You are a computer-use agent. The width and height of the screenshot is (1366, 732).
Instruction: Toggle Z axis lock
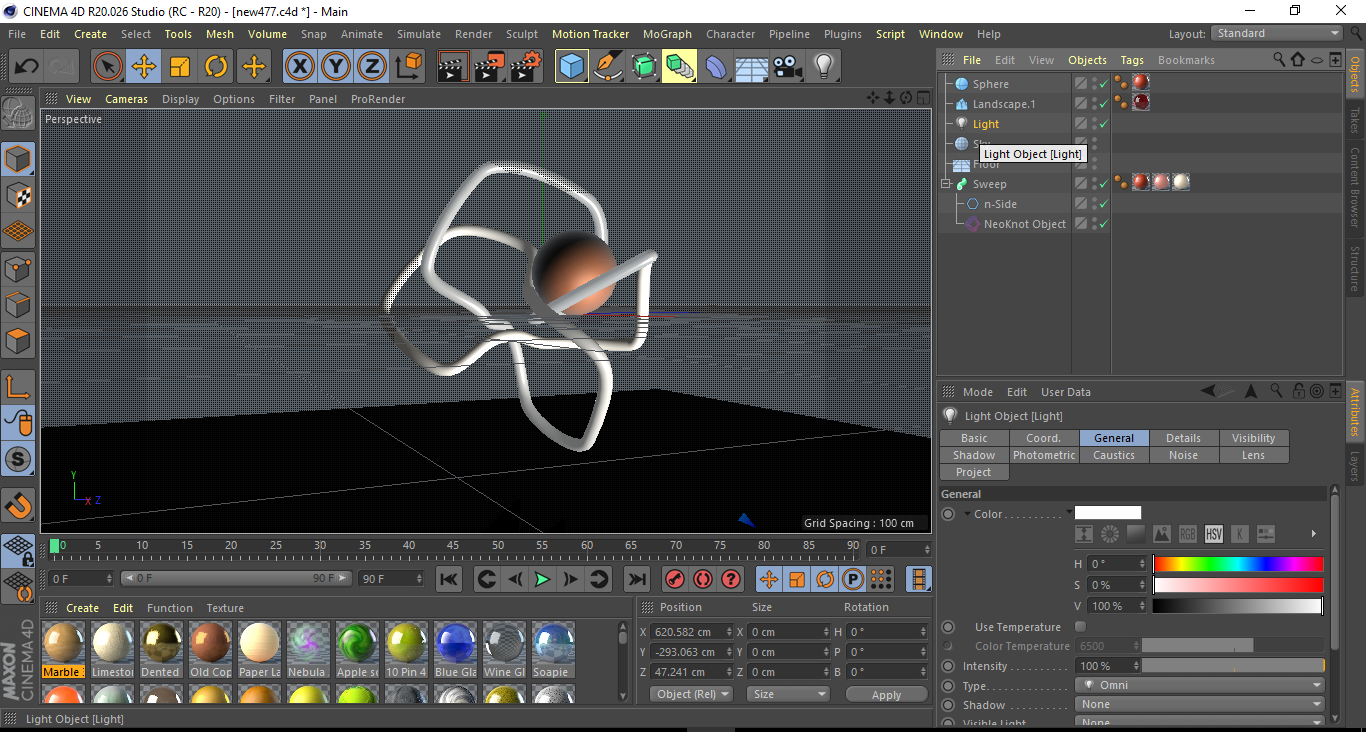tap(372, 67)
